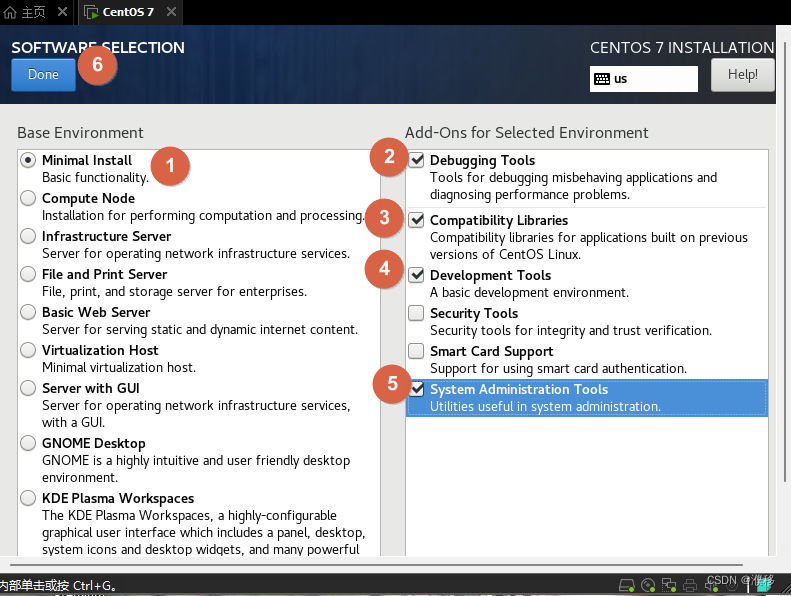
Task: Close the CentOS 7 tab
Action: point(172,11)
